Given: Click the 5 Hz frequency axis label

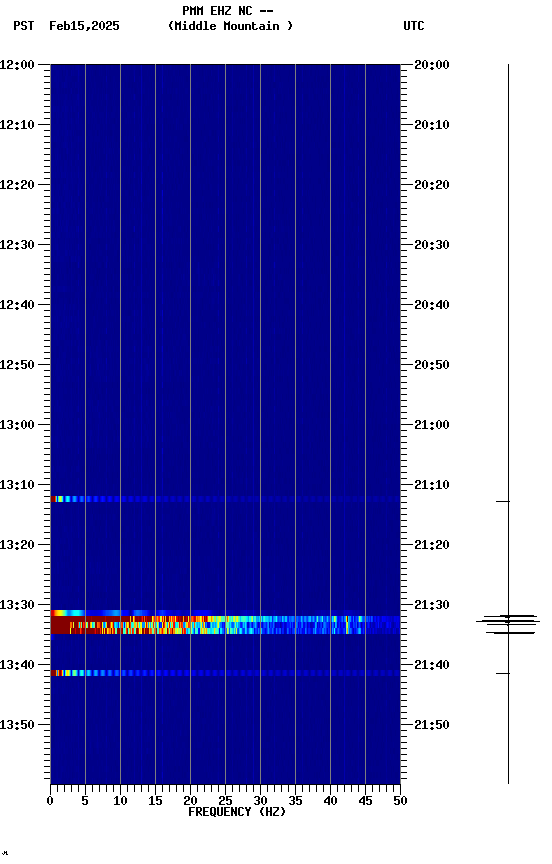Looking at the screenshot, I should (x=85, y=801).
